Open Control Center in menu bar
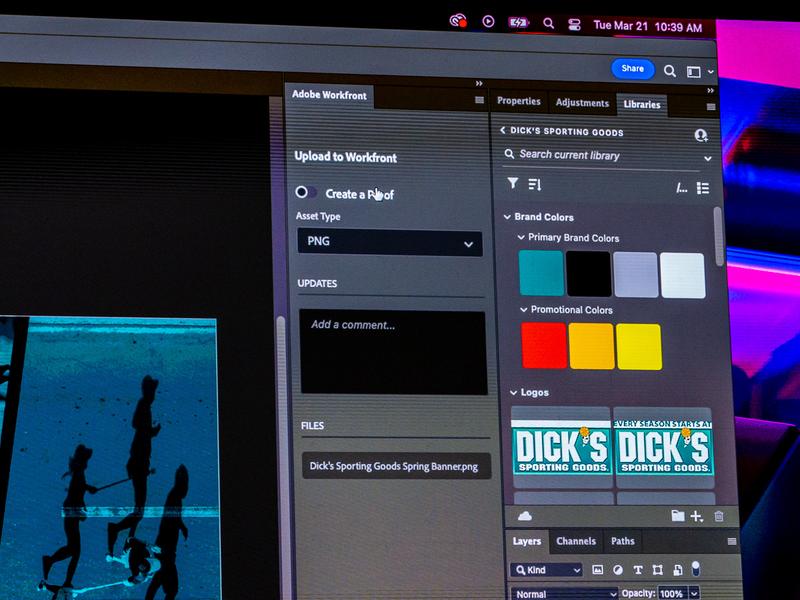 574,24
